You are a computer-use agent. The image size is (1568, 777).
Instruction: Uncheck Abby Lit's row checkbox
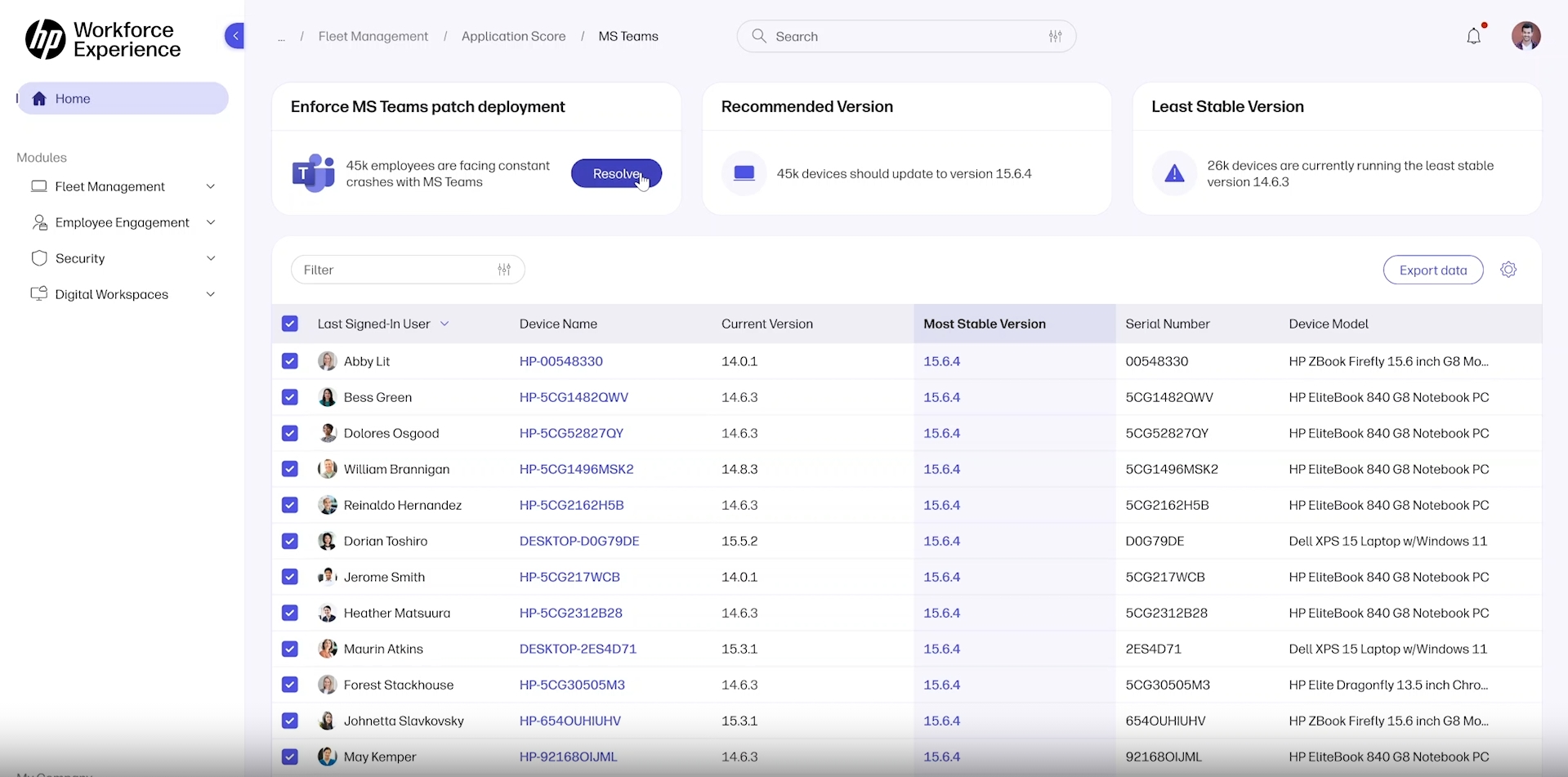click(x=290, y=360)
